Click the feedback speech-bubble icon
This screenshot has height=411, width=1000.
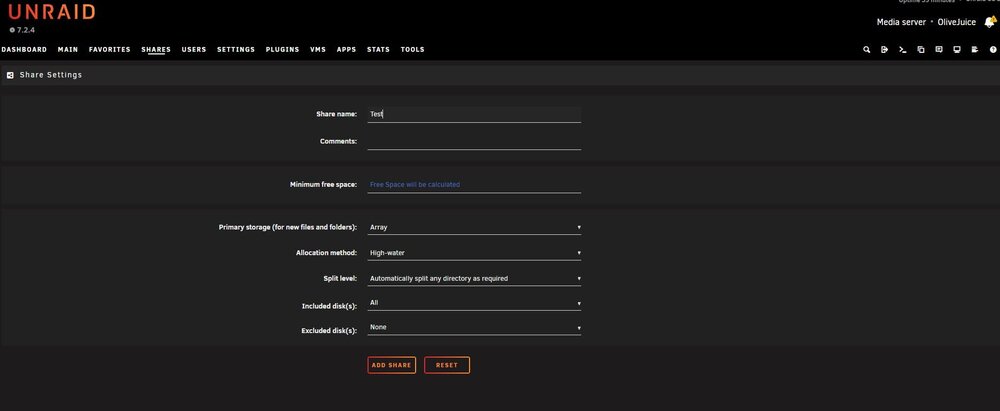939,50
